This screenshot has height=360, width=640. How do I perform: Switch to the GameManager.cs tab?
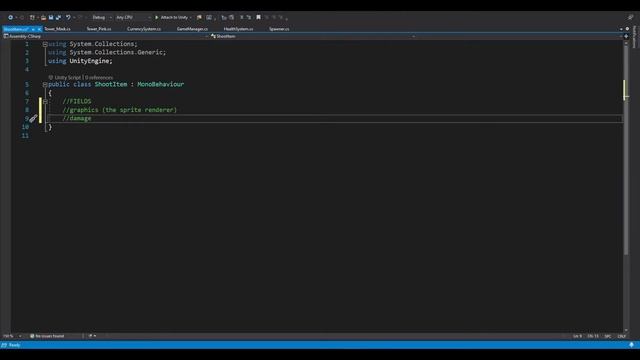click(x=192, y=29)
